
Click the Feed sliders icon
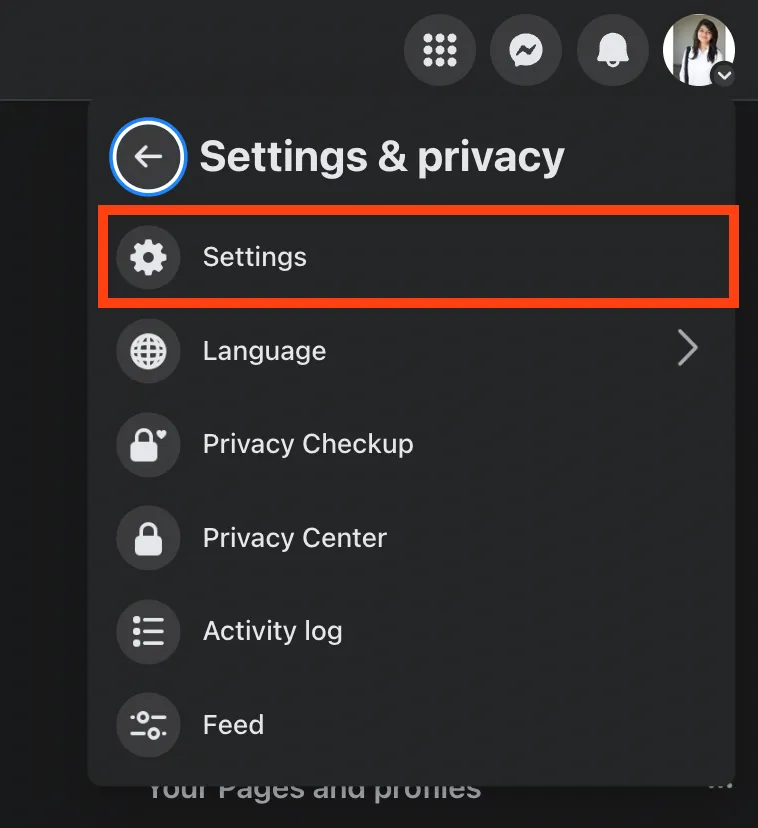tap(148, 725)
